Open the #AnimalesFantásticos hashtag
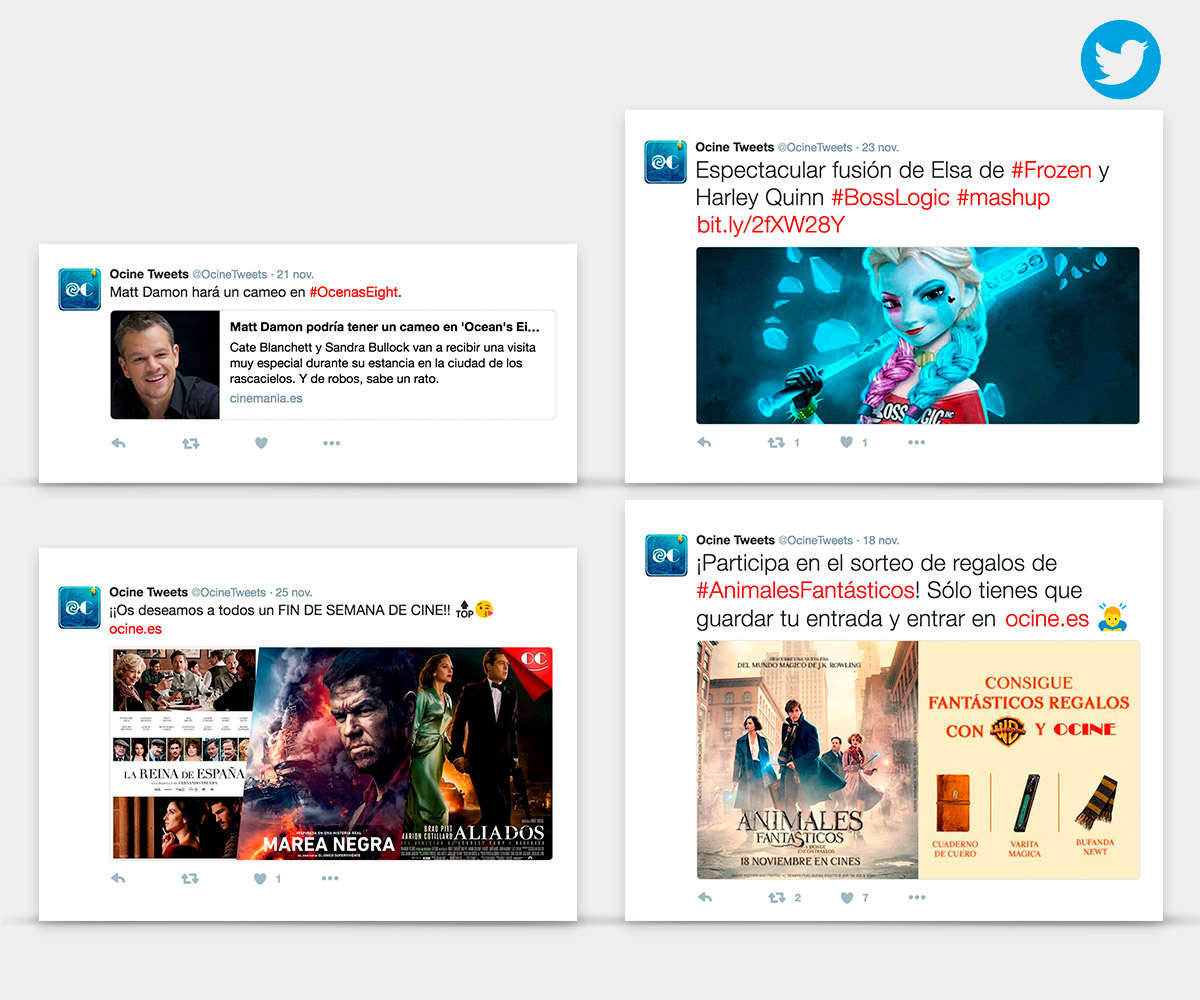The width and height of the screenshot is (1200, 1000). coord(805,591)
